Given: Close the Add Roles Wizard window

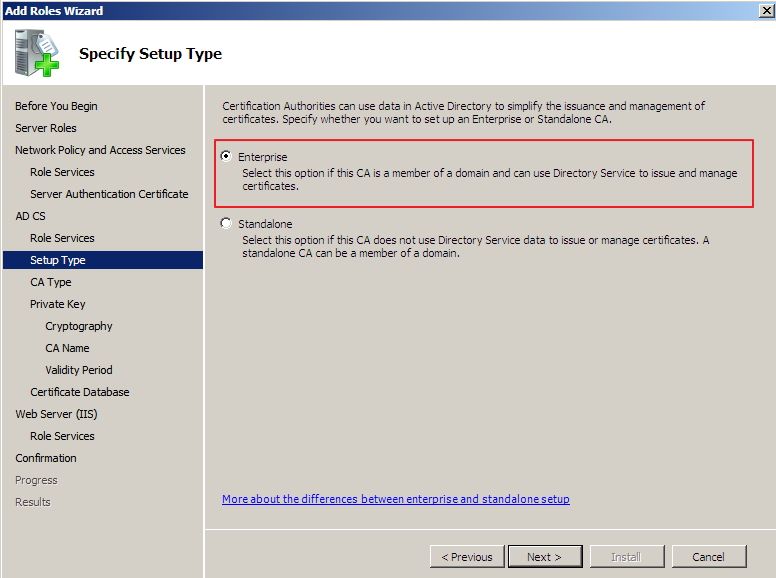Looking at the screenshot, I should coord(765,11).
